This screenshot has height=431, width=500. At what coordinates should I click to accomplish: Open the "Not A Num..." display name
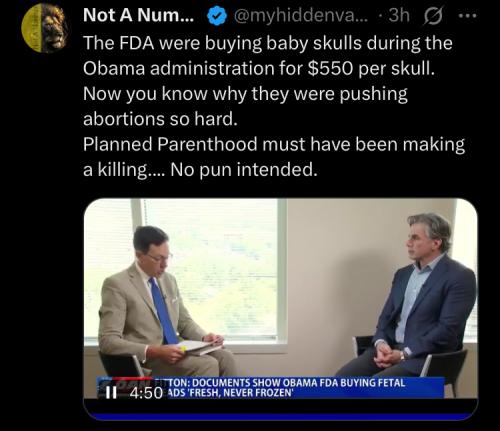pos(138,15)
